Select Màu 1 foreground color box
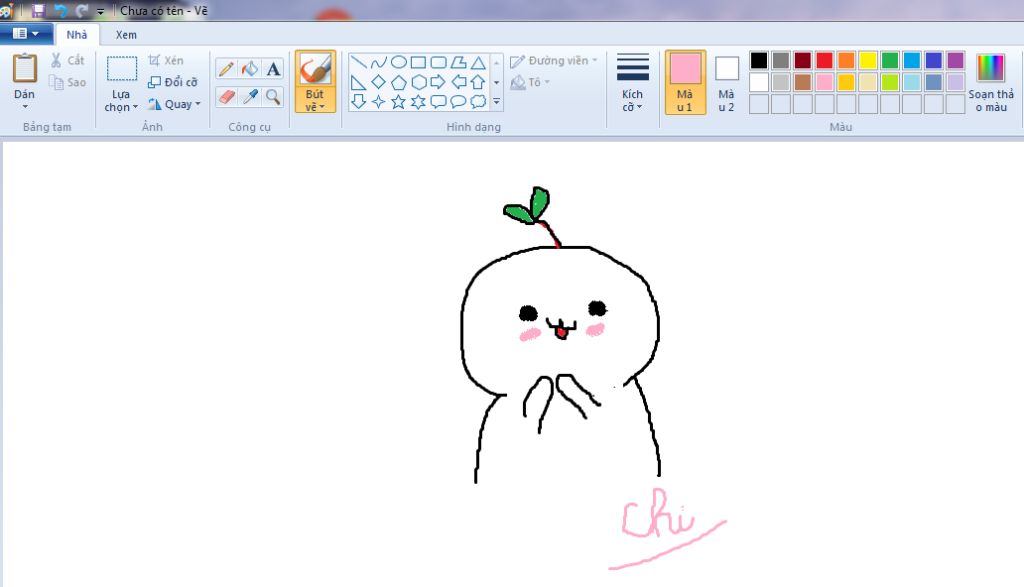The width and height of the screenshot is (1024, 587). [685, 82]
